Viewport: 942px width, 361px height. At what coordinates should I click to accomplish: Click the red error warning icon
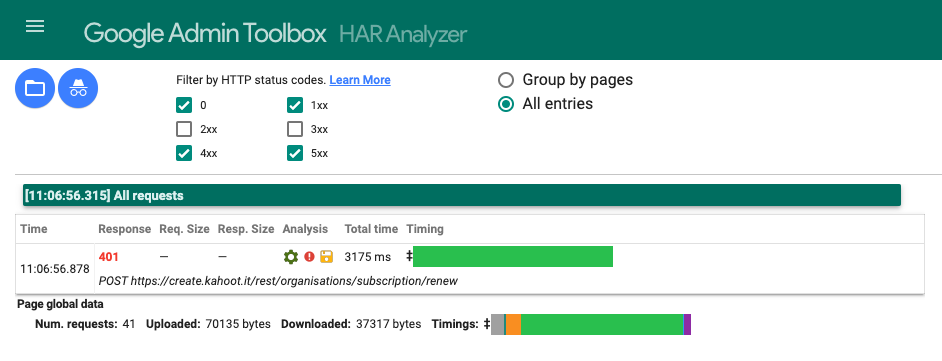coord(309,257)
